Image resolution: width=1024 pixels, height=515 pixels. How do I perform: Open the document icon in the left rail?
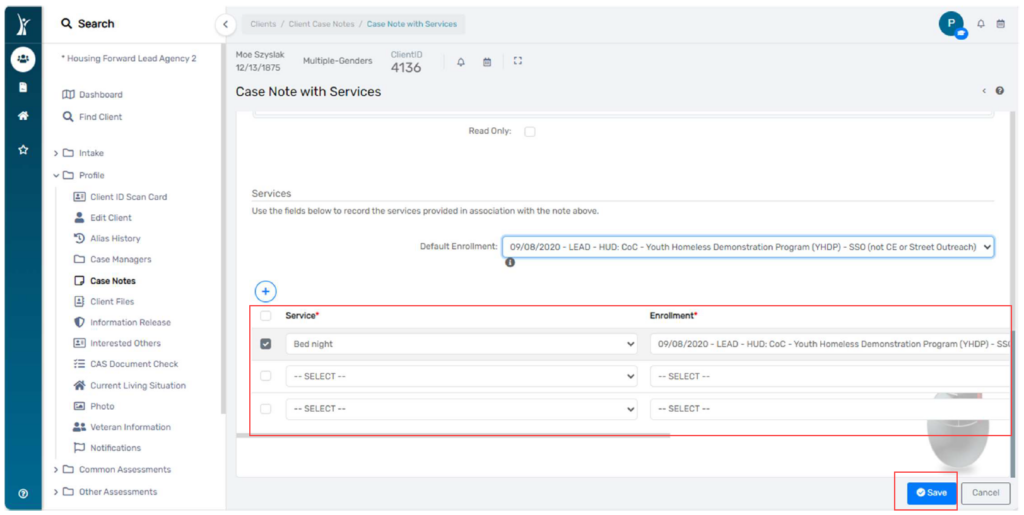tap(23, 87)
